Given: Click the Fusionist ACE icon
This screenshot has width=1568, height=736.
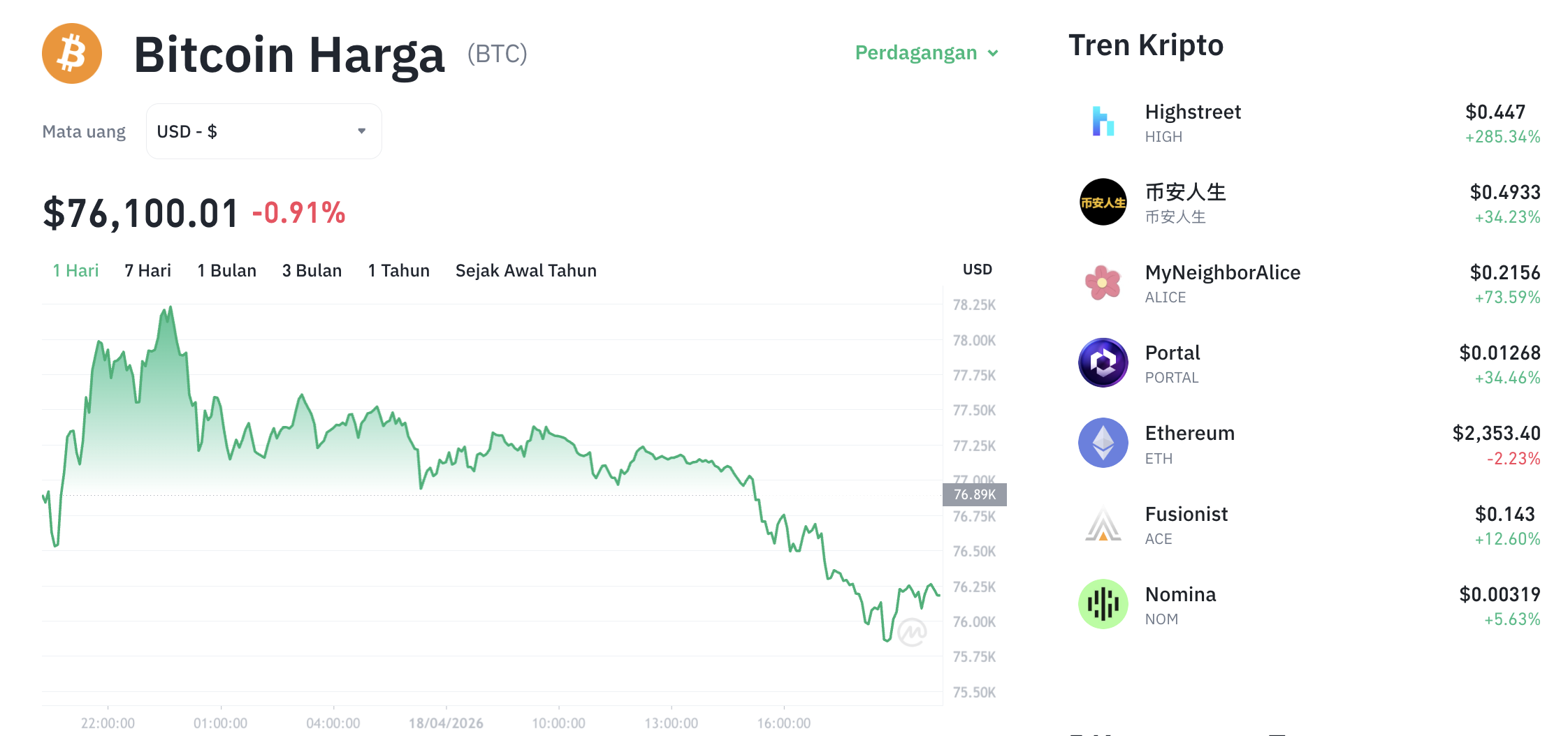Looking at the screenshot, I should pos(1102,524).
